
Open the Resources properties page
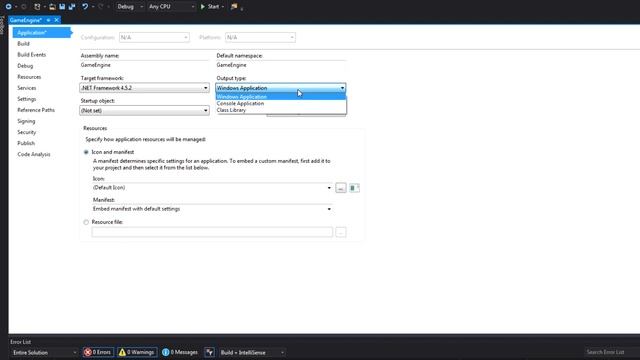tap(29, 77)
